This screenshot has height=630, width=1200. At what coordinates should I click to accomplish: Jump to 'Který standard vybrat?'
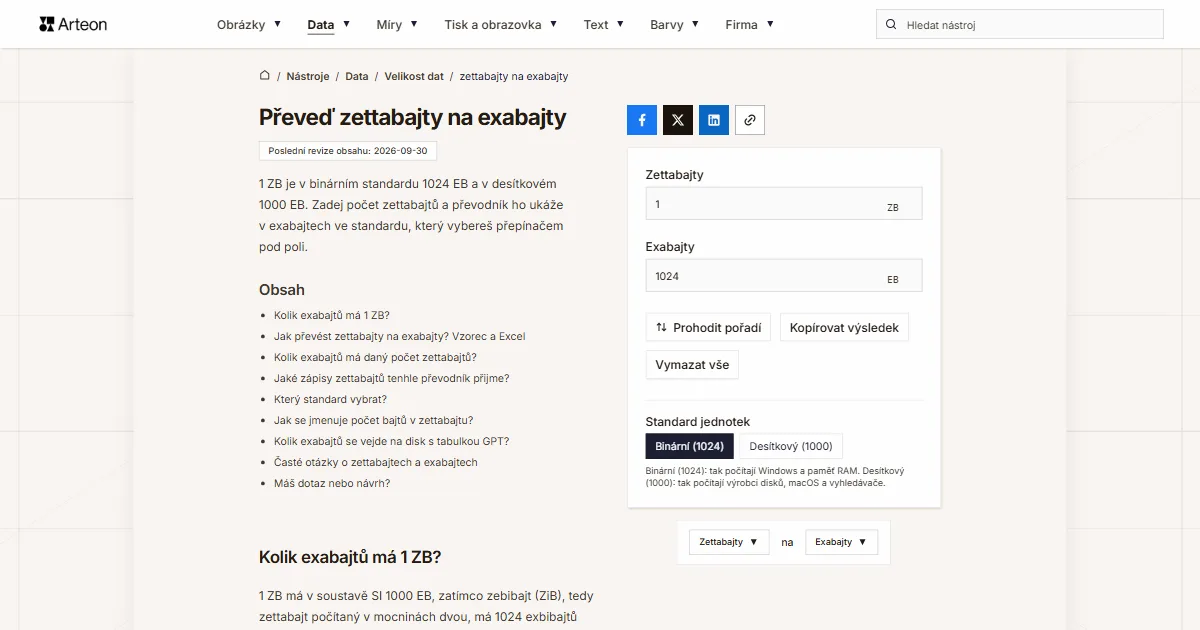330,399
